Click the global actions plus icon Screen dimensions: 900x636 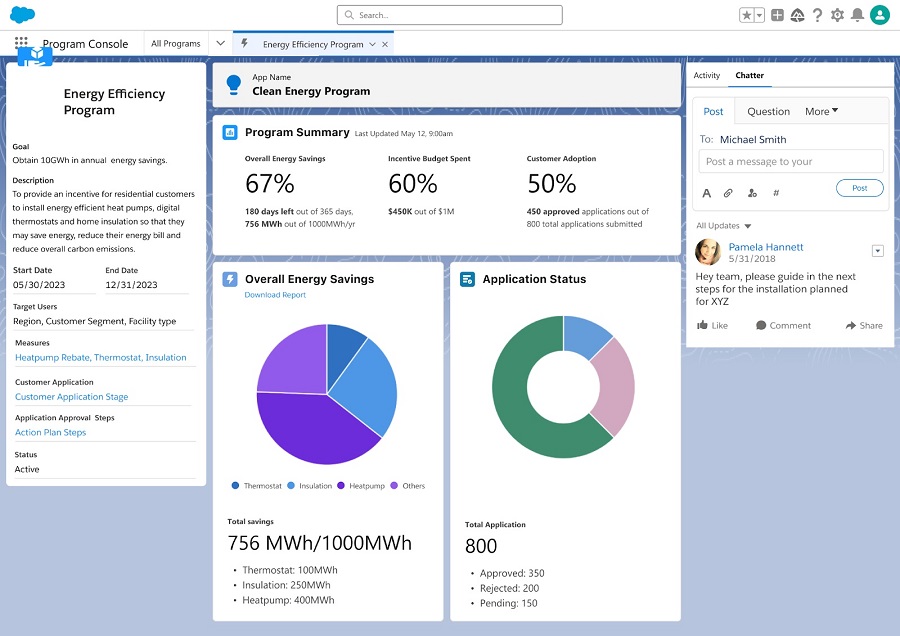[777, 15]
